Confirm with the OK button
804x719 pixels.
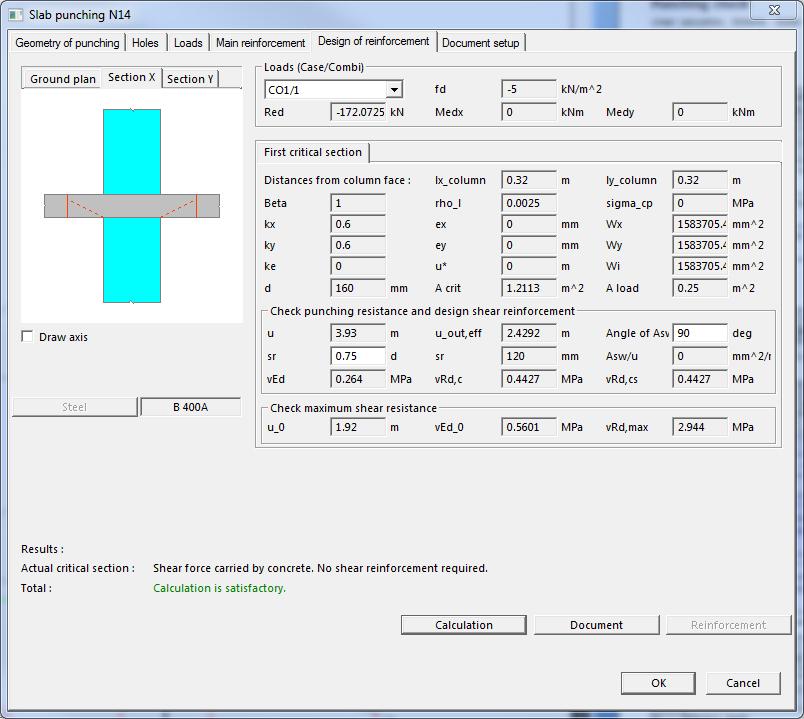tap(658, 683)
